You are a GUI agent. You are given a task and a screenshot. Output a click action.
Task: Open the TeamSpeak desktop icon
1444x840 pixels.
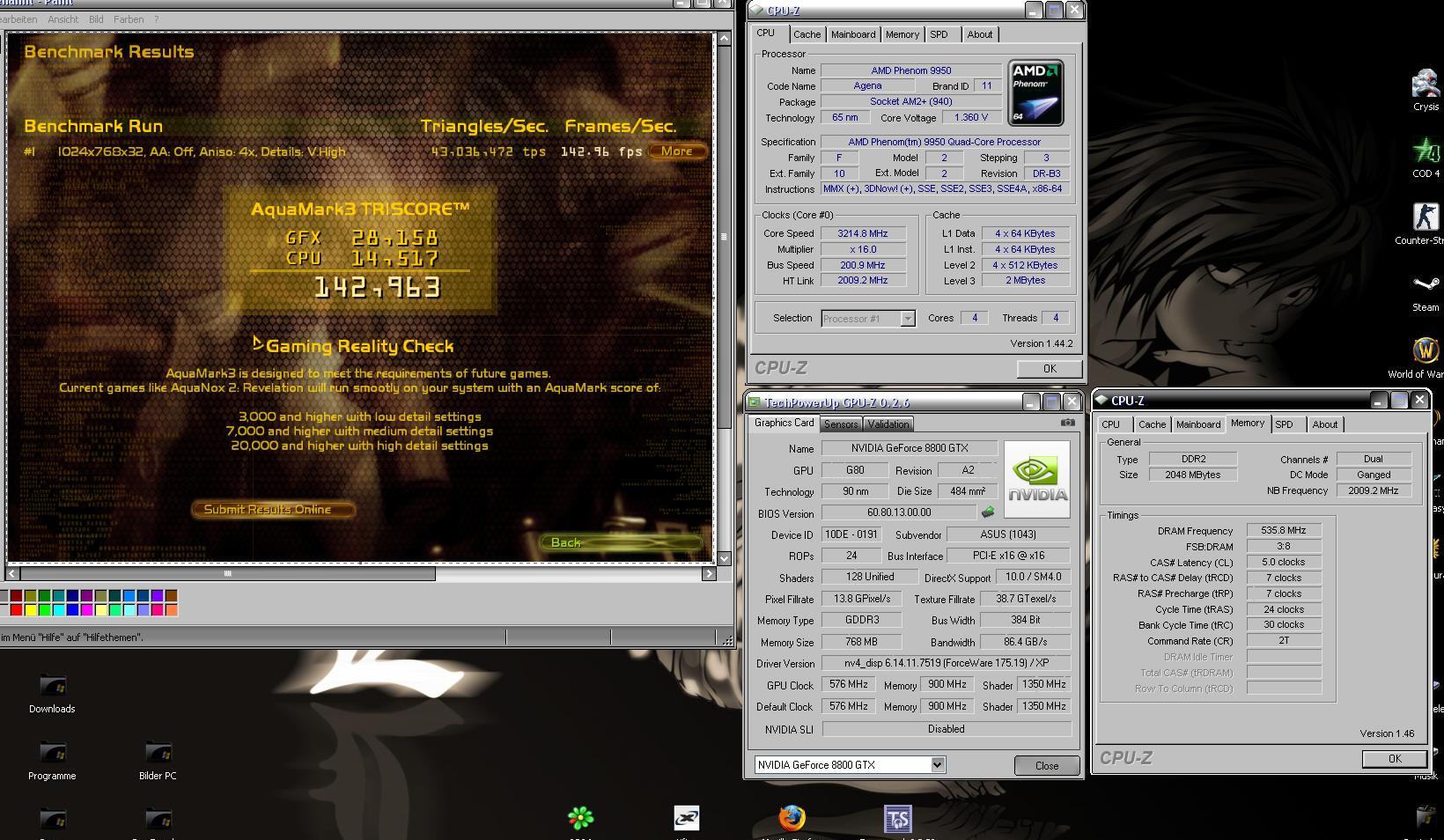pos(897,819)
